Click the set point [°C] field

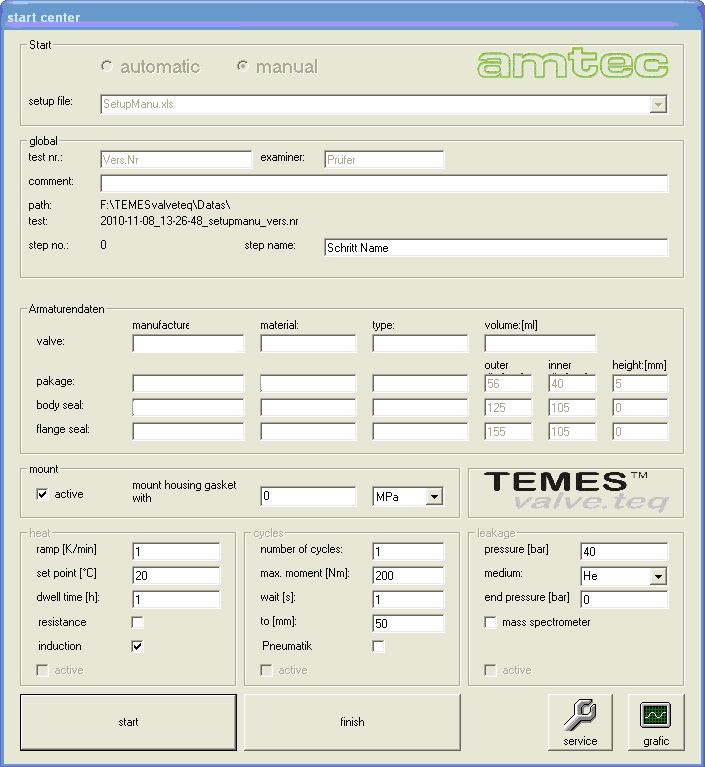point(176,575)
